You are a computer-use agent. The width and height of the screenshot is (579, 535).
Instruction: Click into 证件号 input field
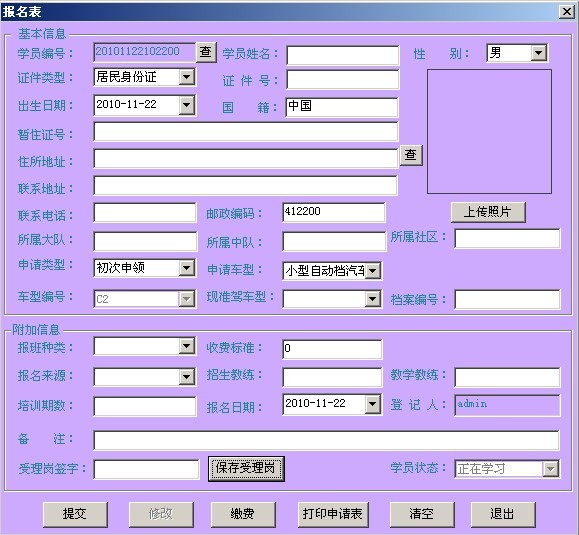click(343, 80)
